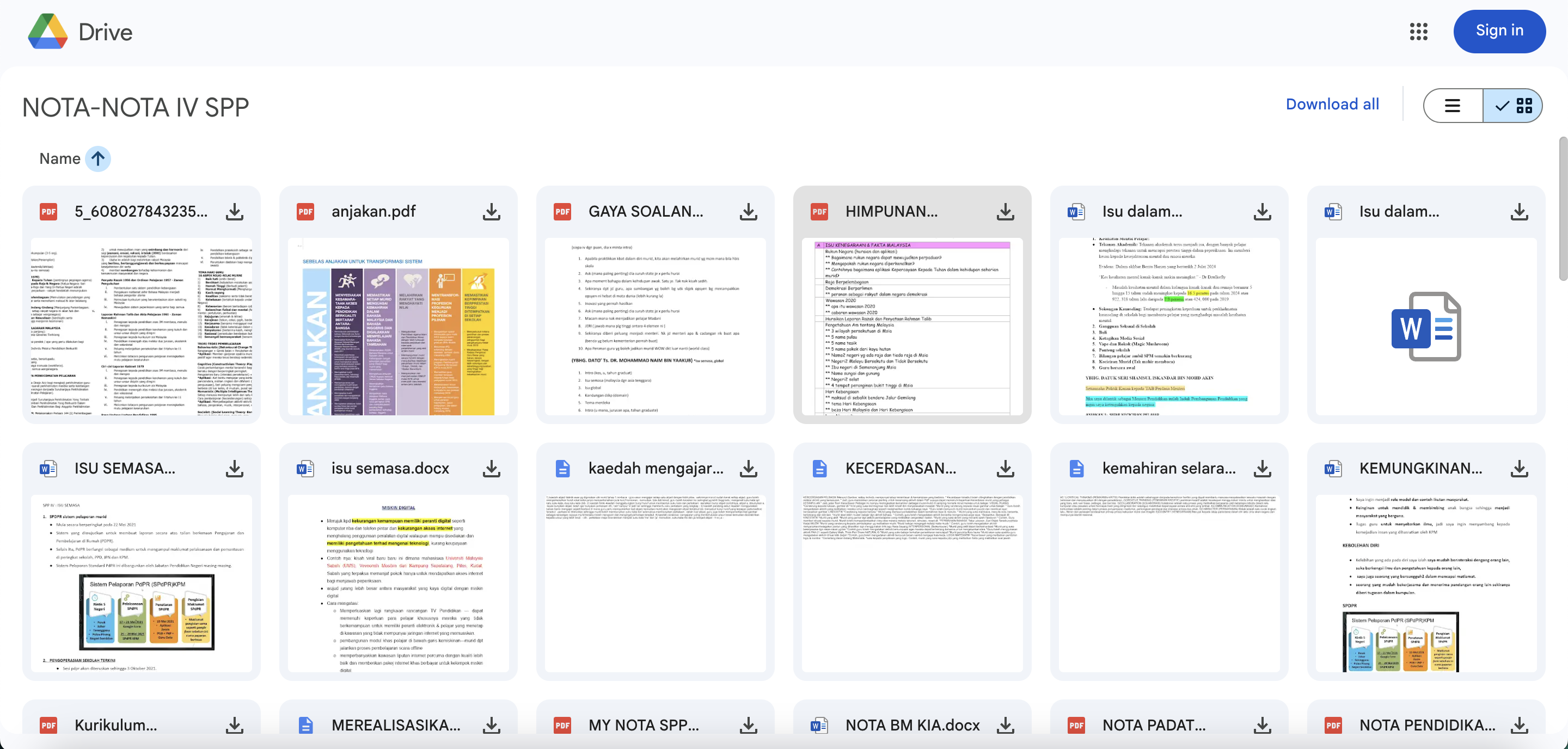Click the Download all link
Image resolution: width=1568 pixels, height=749 pixels.
[1332, 104]
